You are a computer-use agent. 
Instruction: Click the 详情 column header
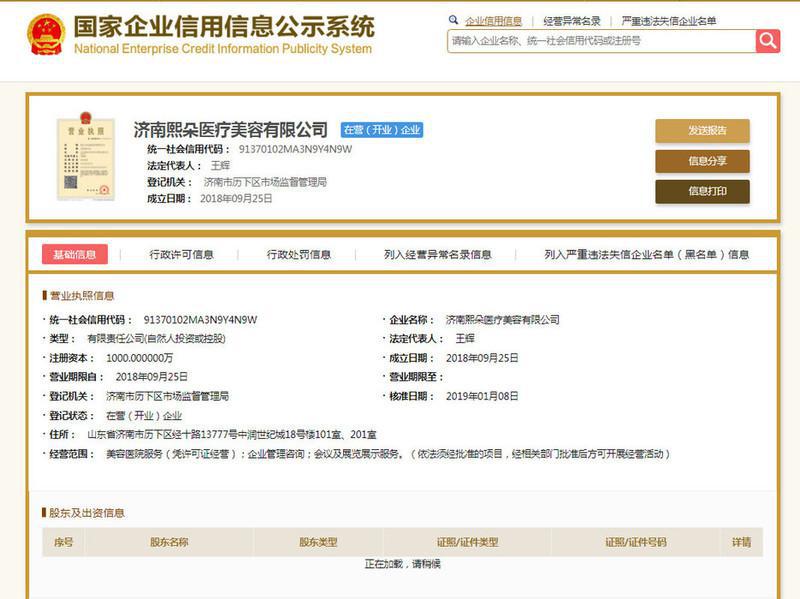(x=741, y=542)
